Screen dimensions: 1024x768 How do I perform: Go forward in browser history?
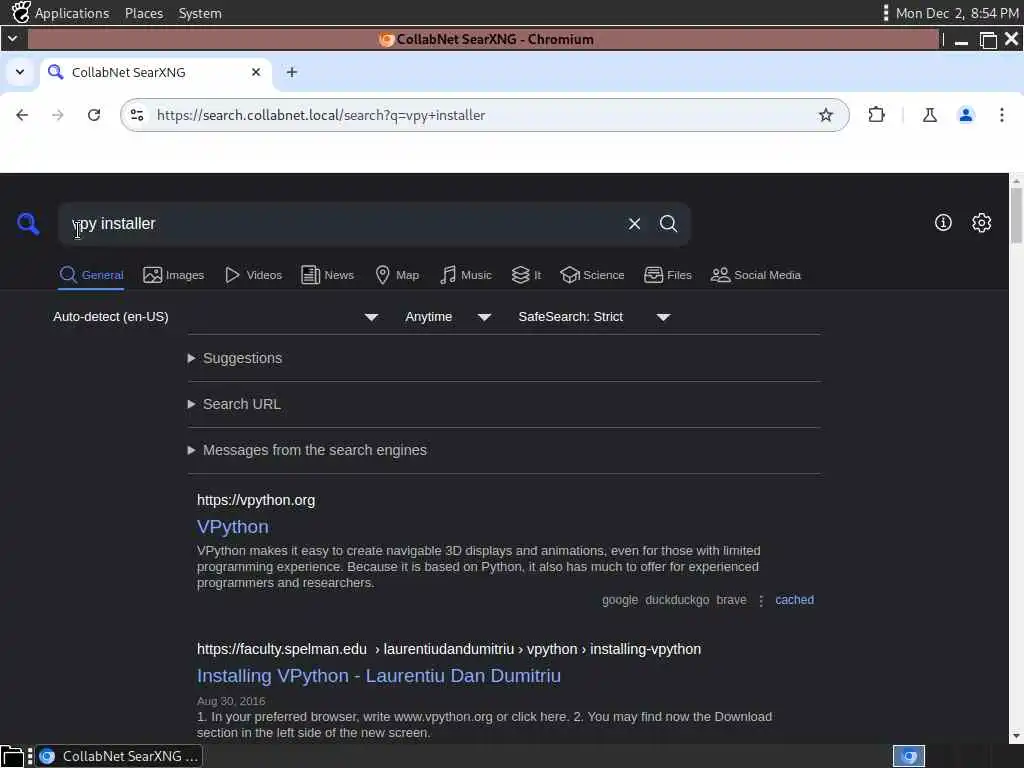(x=58, y=115)
